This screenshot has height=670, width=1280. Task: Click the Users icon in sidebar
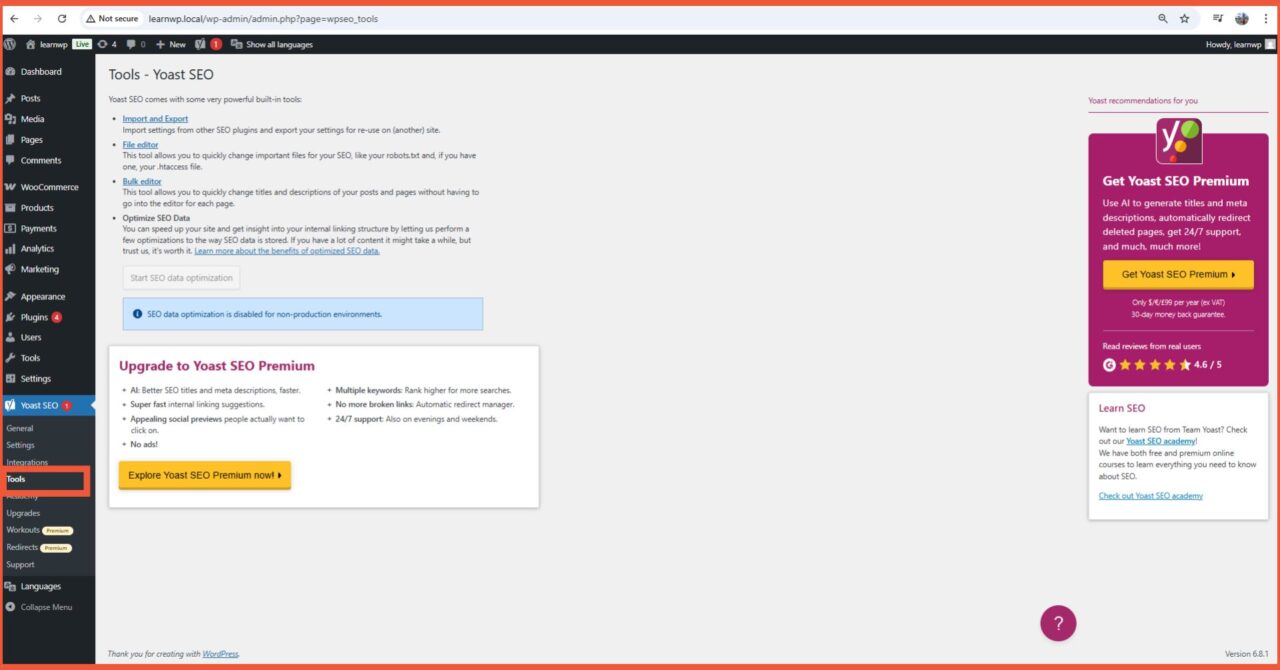click(10, 338)
